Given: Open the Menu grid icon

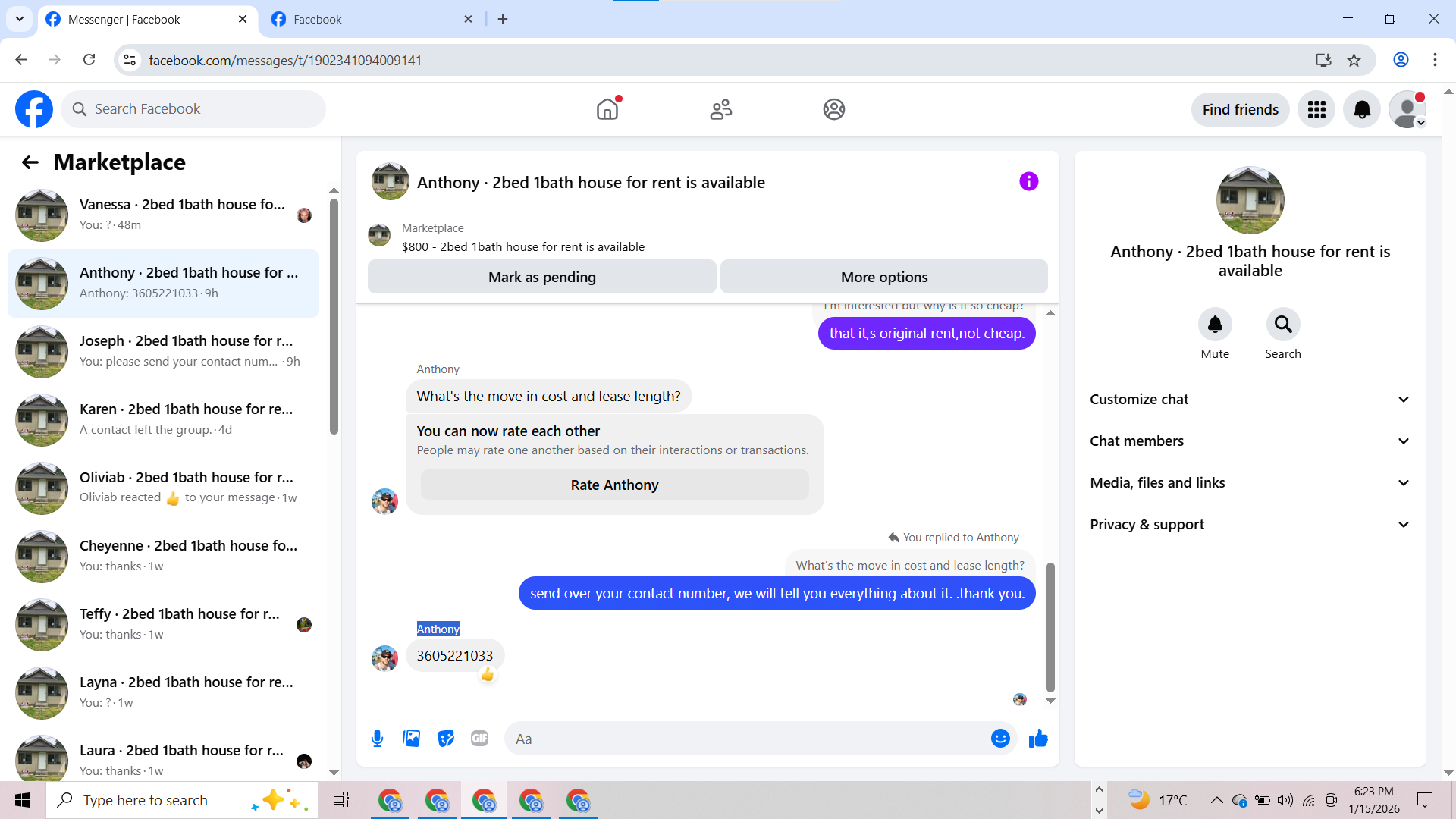Looking at the screenshot, I should click(x=1316, y=110).
